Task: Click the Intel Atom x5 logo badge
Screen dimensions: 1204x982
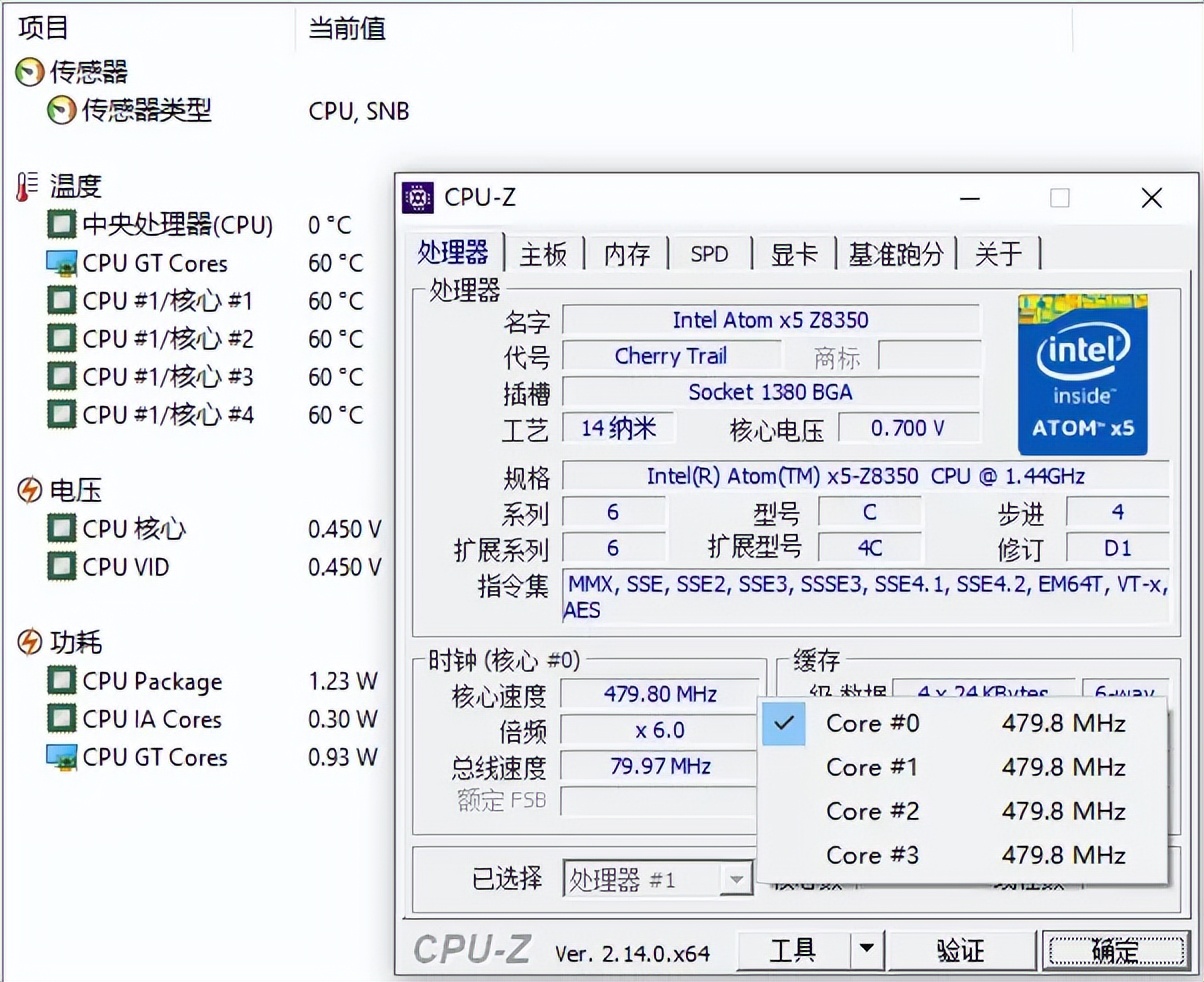Action: click(x=1083, y=374)
